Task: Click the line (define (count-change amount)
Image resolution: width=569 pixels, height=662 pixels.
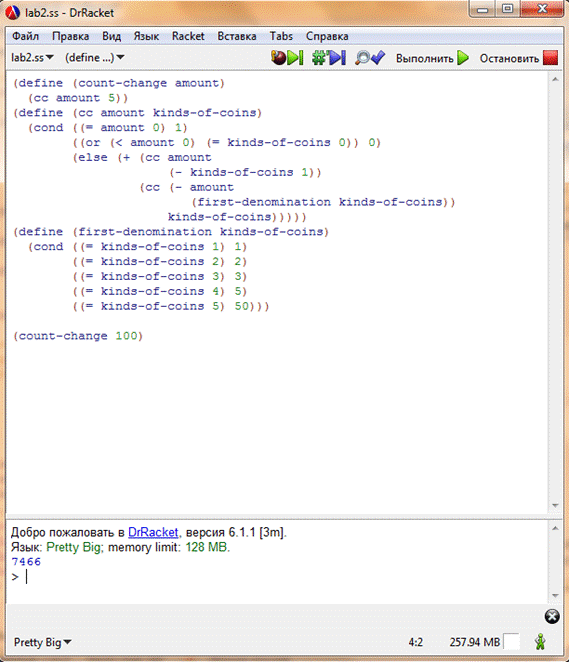Action: pos(119,83)
